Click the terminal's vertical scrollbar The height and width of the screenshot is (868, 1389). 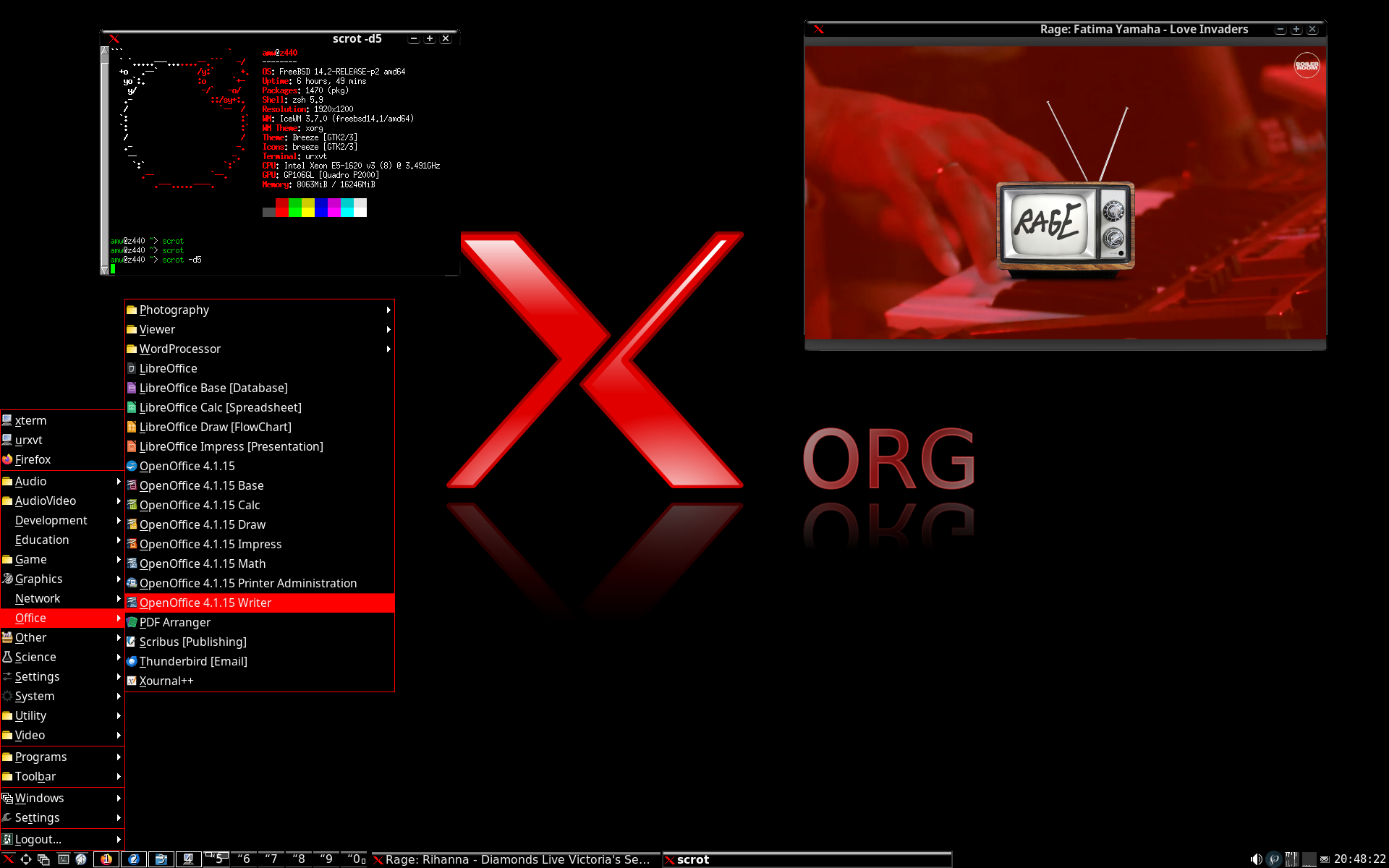click(x=104, y=159)
